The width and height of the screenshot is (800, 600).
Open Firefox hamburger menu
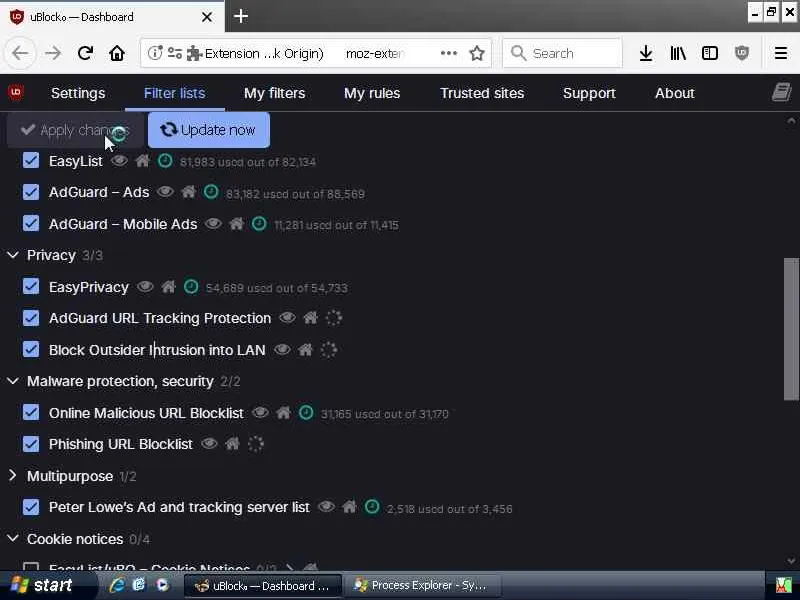(781, 53)
